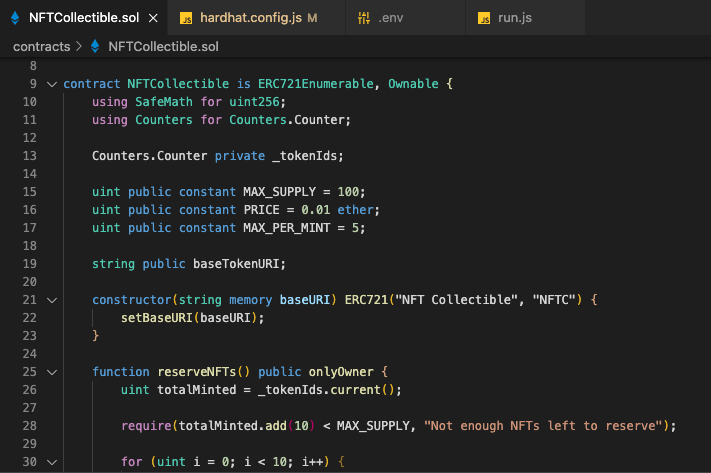Click line number 15 in the gutter
Image resolution: width=711 pixels, height=473 pixels.
29,192
